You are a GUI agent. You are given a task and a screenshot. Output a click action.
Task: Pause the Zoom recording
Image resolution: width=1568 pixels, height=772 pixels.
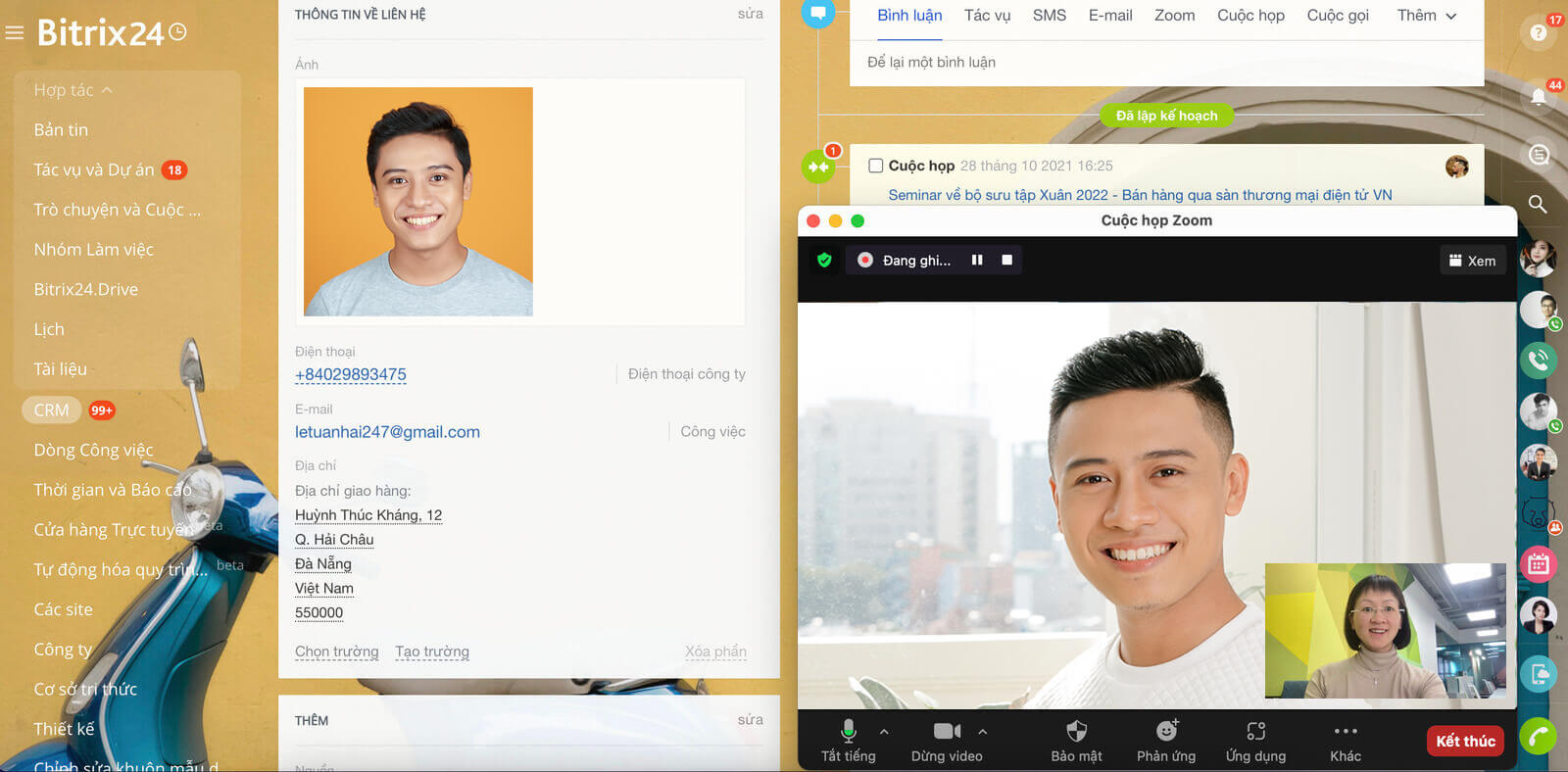(x=977, y=260)
